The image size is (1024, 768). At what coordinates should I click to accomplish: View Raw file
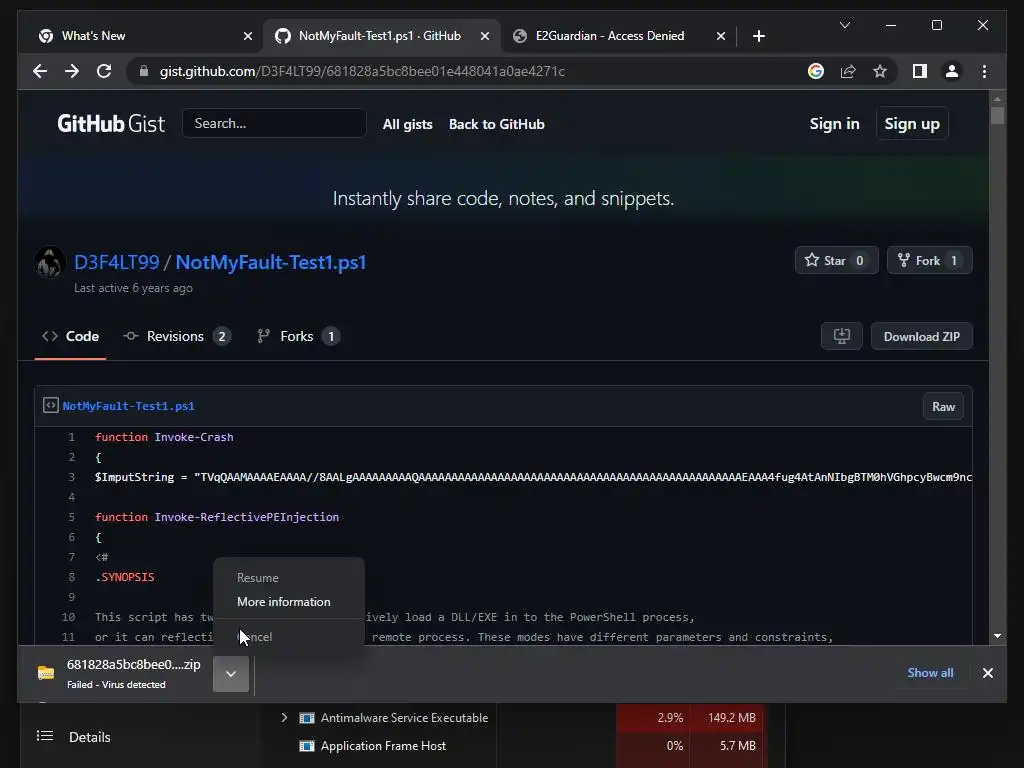coord(943,406)
